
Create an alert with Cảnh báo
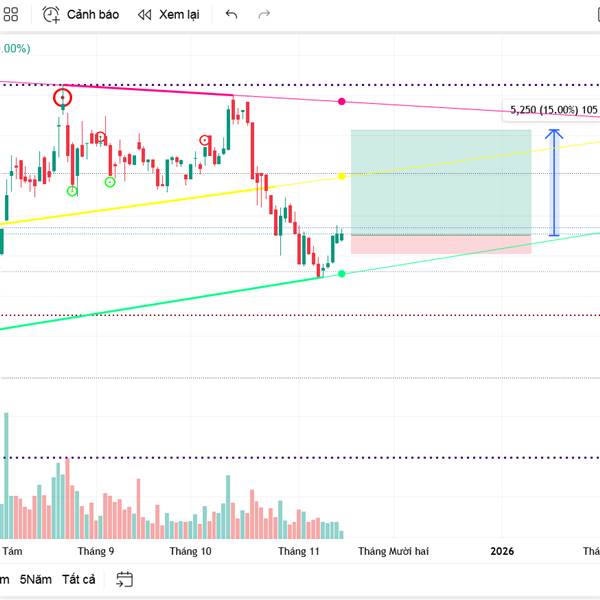(80, 15)
